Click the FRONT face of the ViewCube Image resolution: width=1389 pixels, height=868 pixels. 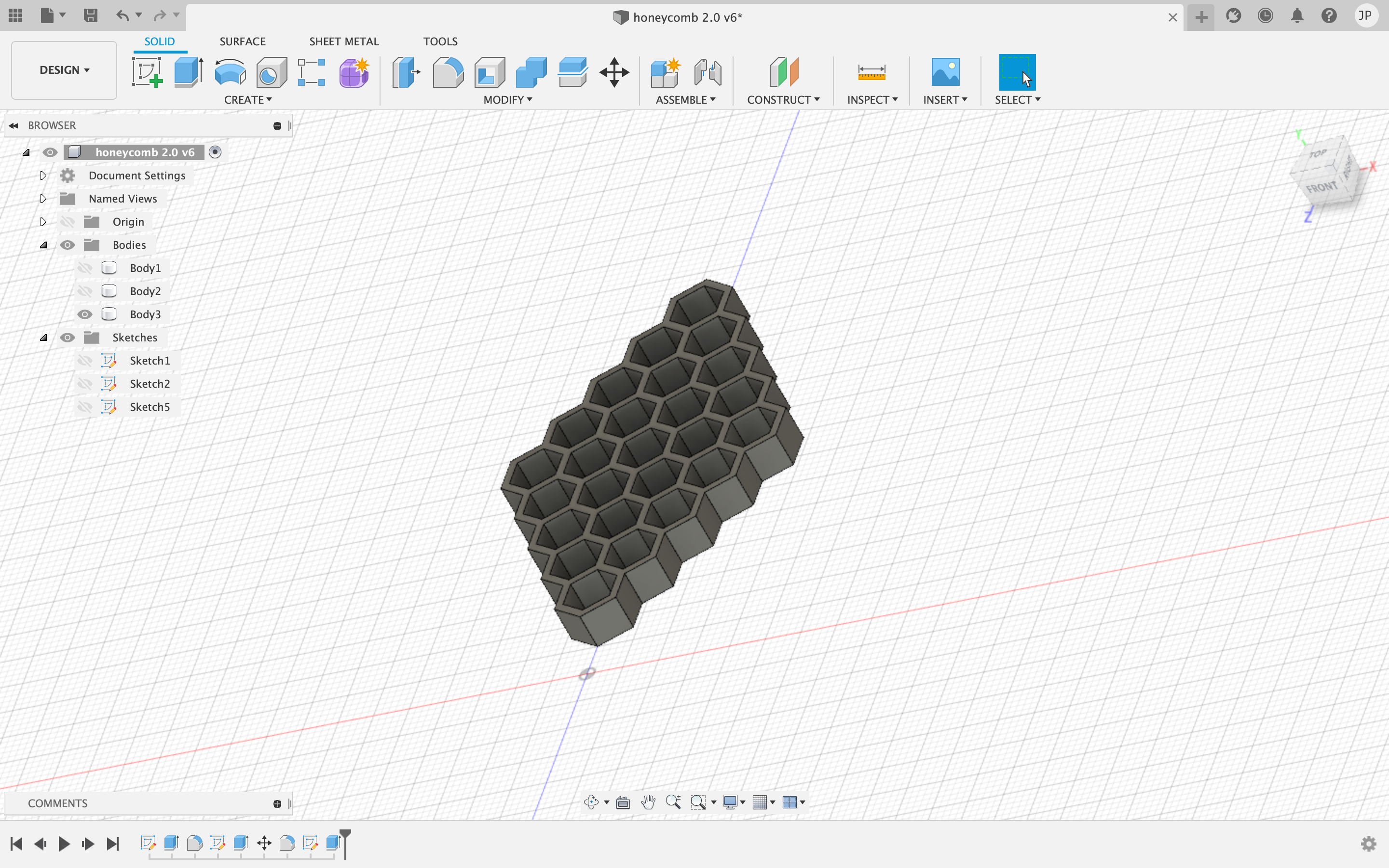point(1322,187)
